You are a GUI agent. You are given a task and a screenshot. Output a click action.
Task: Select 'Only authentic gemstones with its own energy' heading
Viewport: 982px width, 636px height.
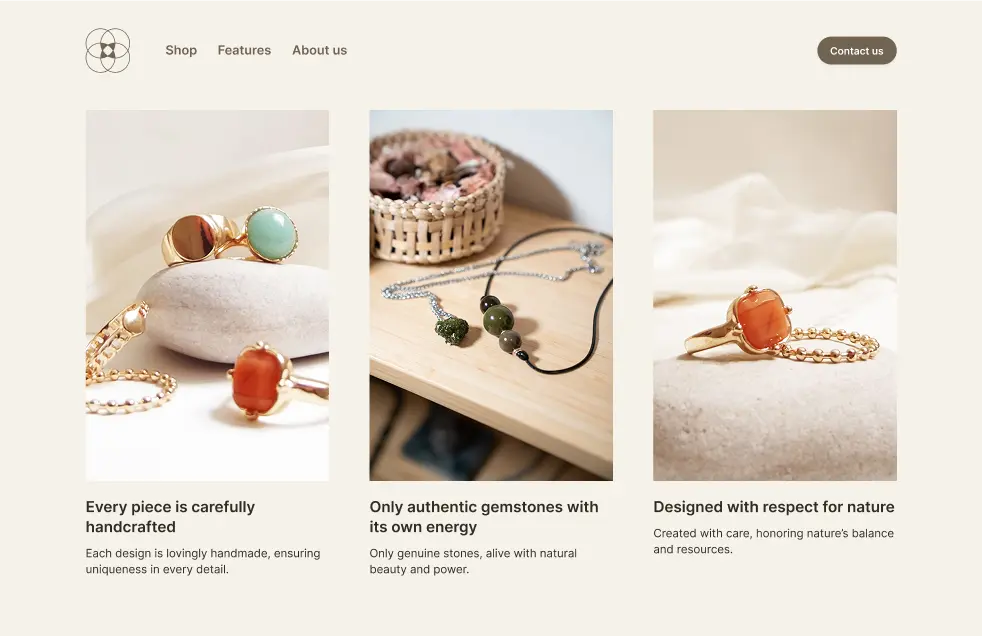pyautogui.click(x=484, y=516)
